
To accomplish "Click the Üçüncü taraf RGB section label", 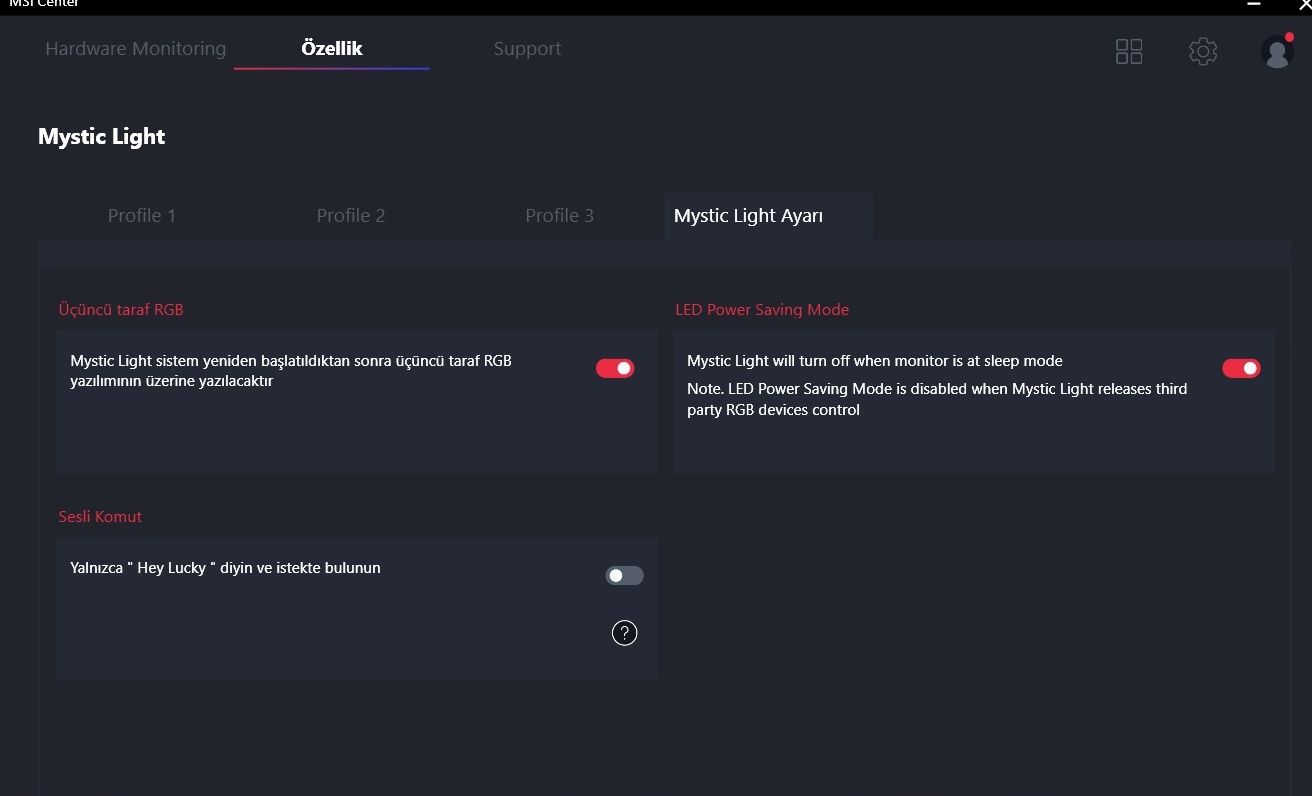I will 121,309.
